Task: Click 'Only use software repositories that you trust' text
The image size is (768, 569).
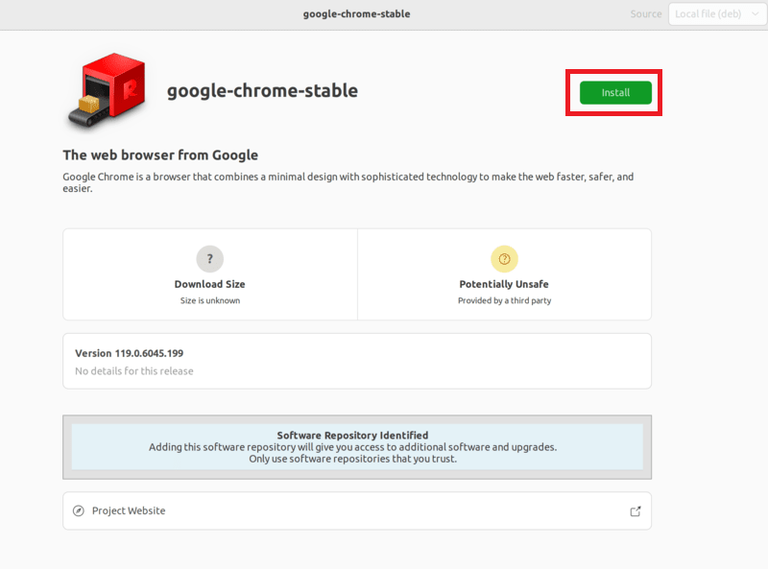Action: point(353,459)
